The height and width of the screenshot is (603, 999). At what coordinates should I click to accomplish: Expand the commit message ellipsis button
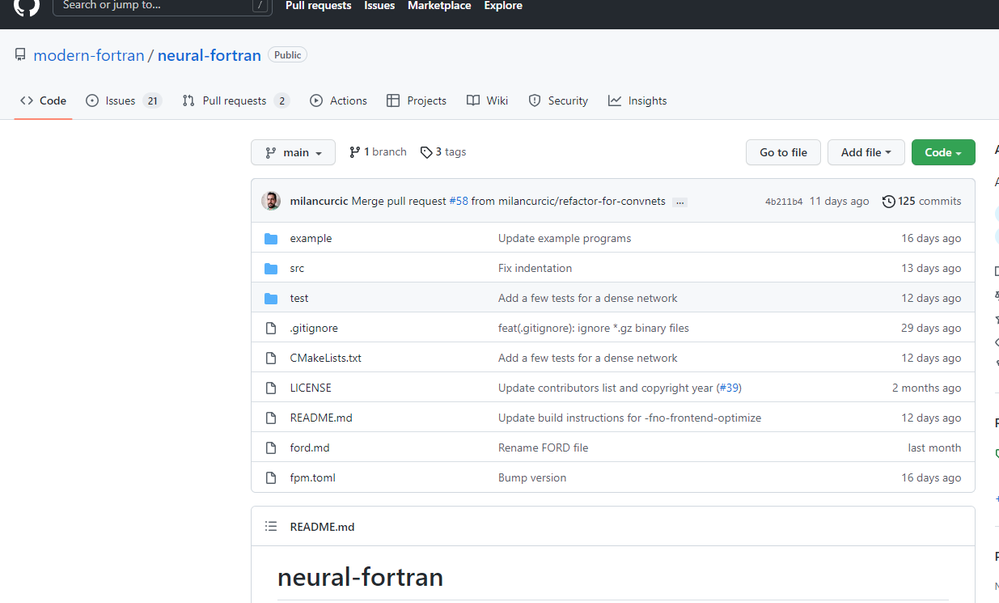click(x=680, y=202)
